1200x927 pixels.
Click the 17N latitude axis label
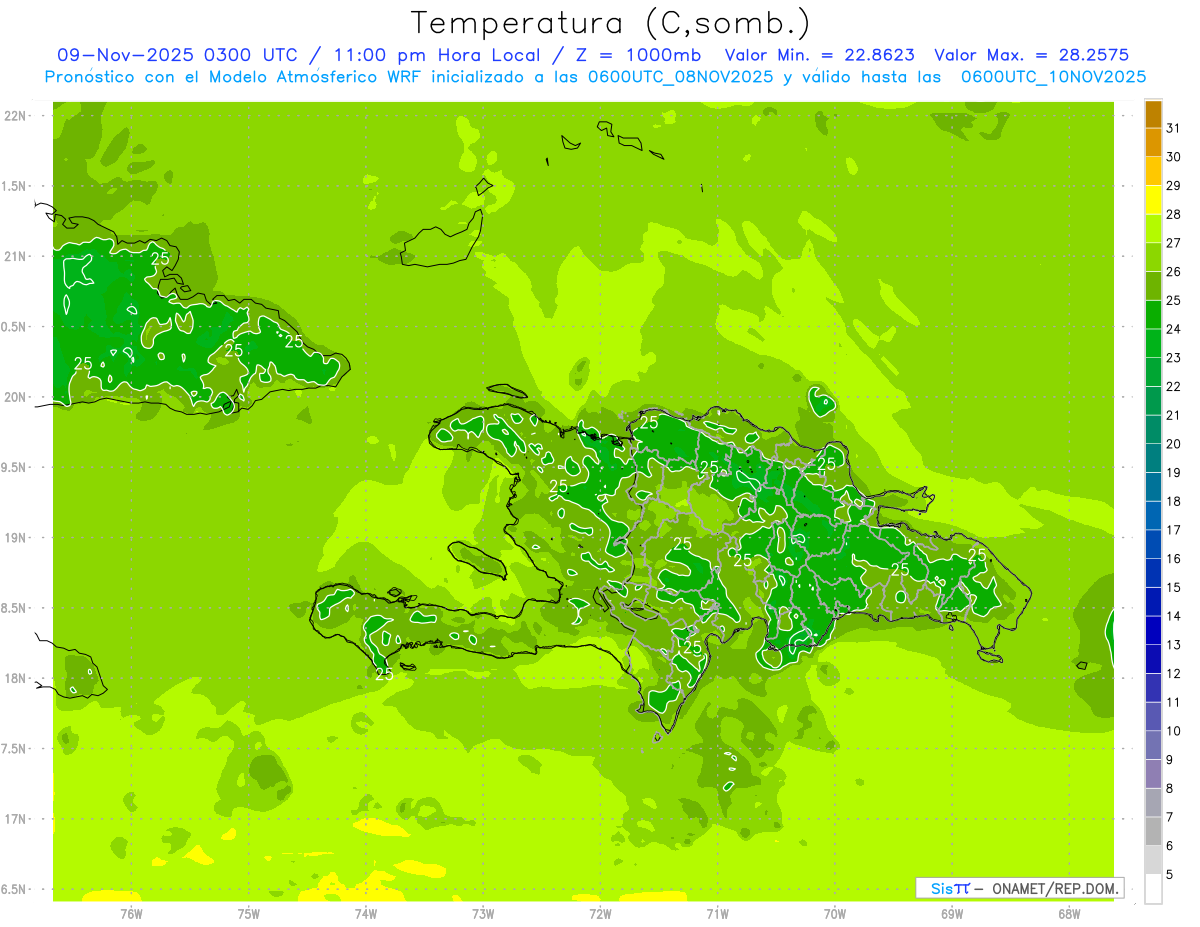tap(14, 820)
